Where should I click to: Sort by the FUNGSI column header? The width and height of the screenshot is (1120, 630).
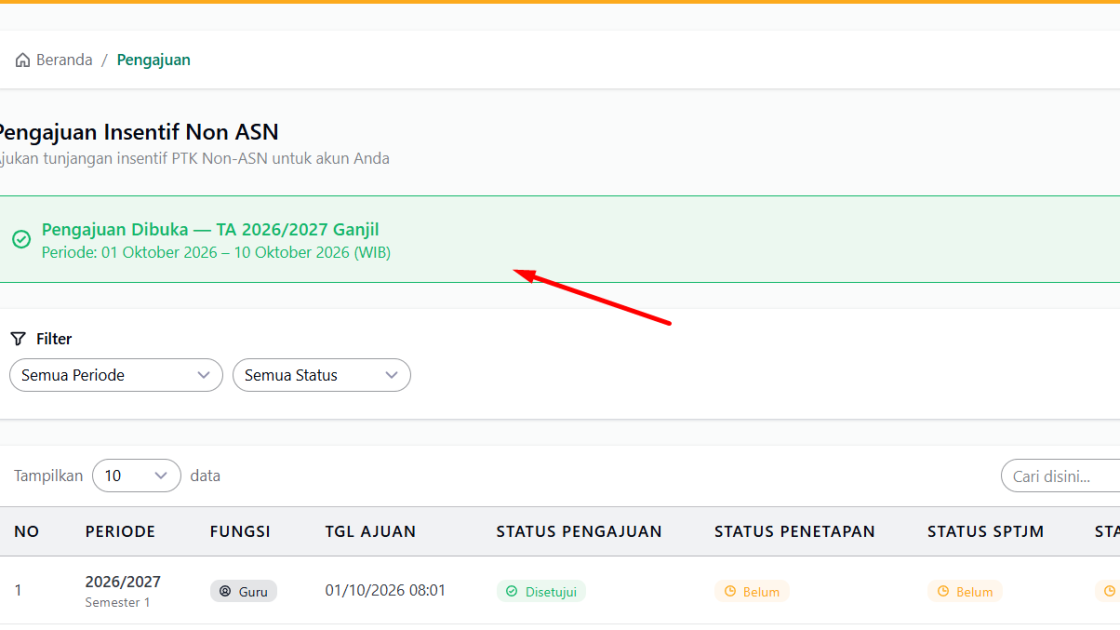click(x=240, y=531)
